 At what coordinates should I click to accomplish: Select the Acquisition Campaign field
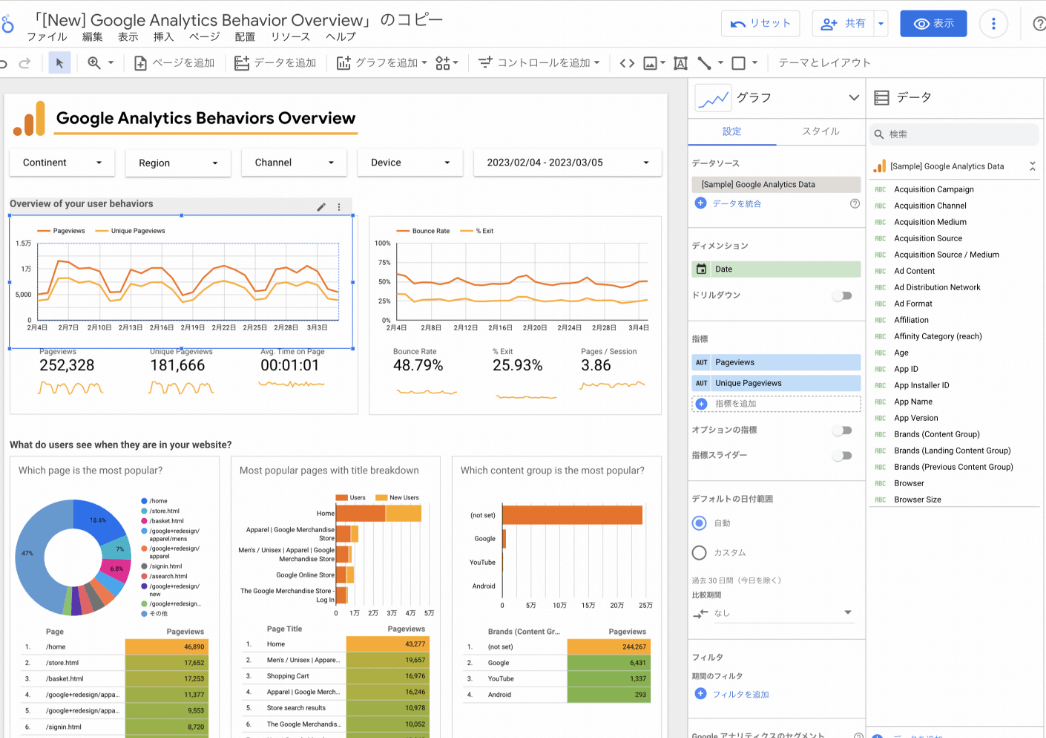(x=933, y=190)
